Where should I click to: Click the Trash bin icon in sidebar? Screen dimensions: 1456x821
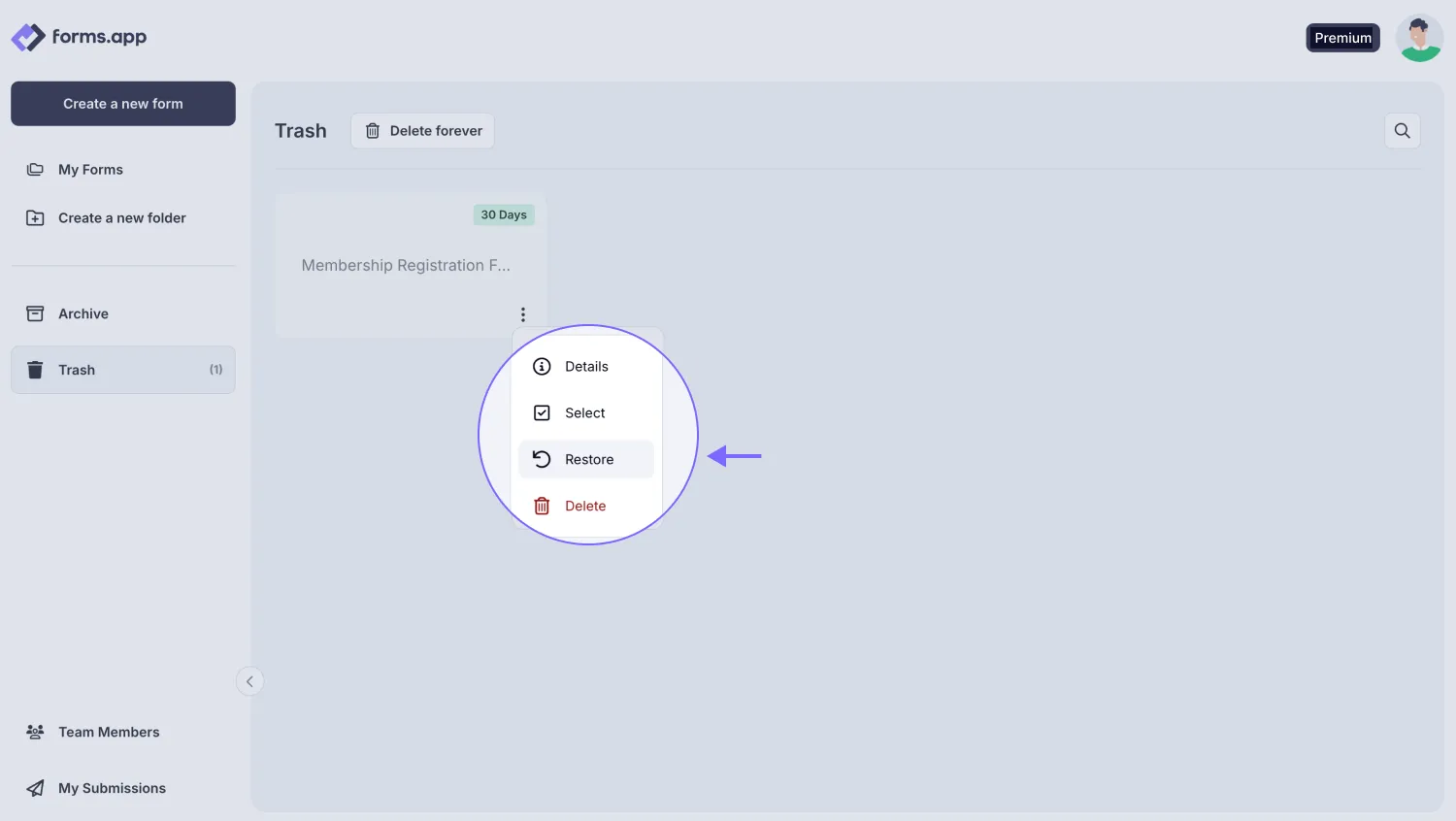pos(35,369)
